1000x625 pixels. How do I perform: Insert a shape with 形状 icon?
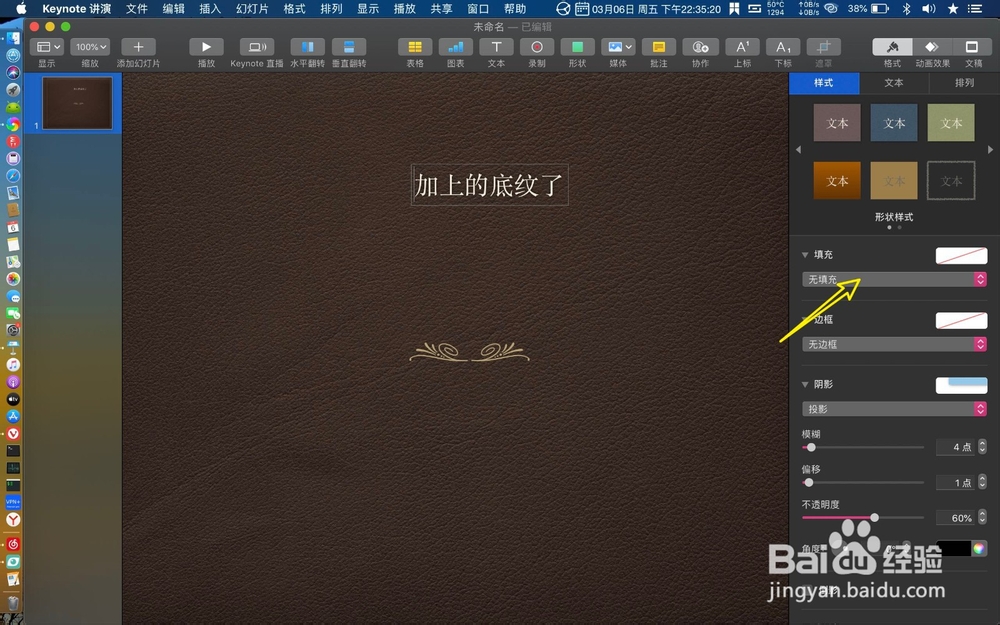[577, 47]
